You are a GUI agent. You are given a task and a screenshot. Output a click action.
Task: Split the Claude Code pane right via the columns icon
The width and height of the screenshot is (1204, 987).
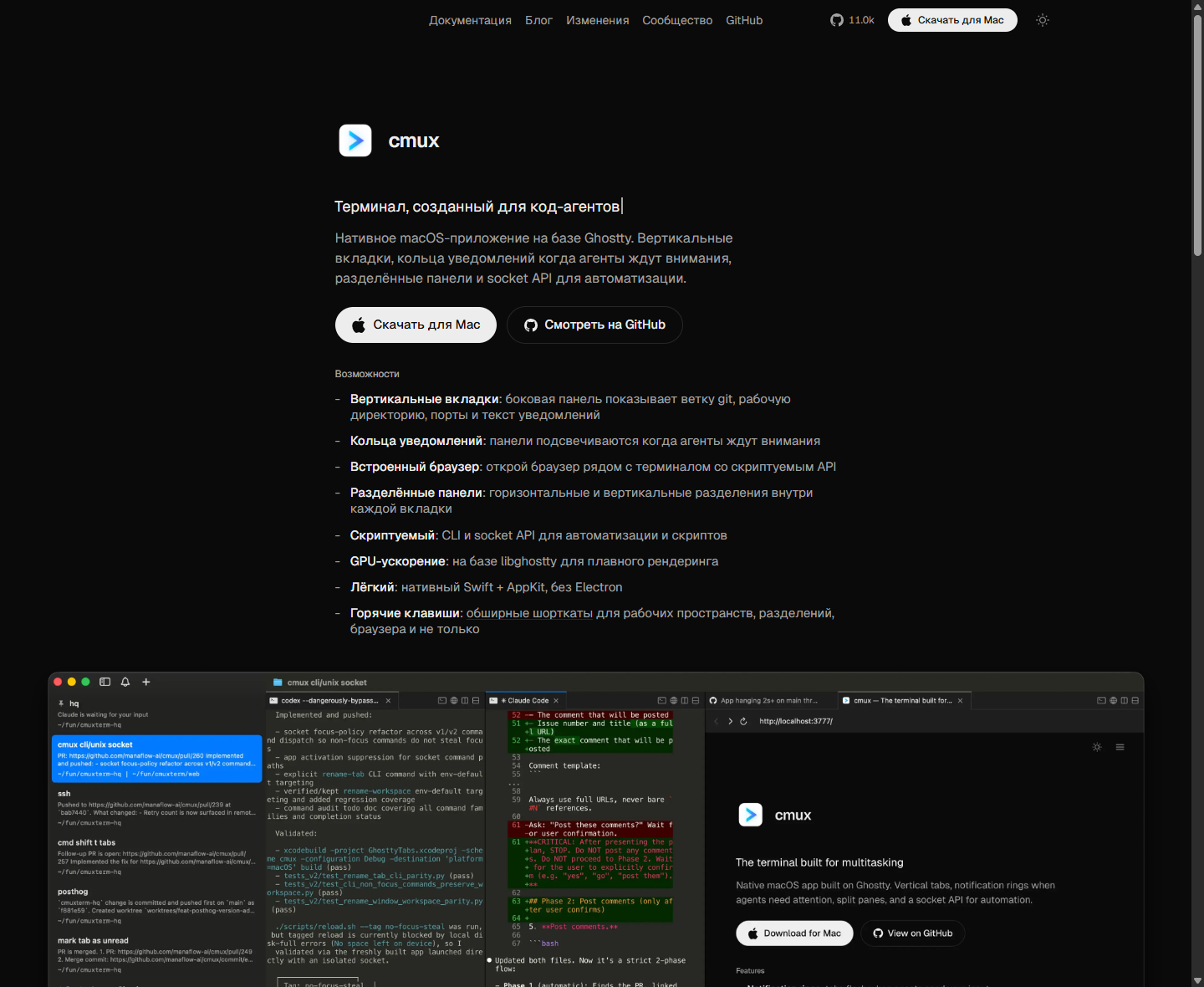pyautogui.click(x=684, y=700)
